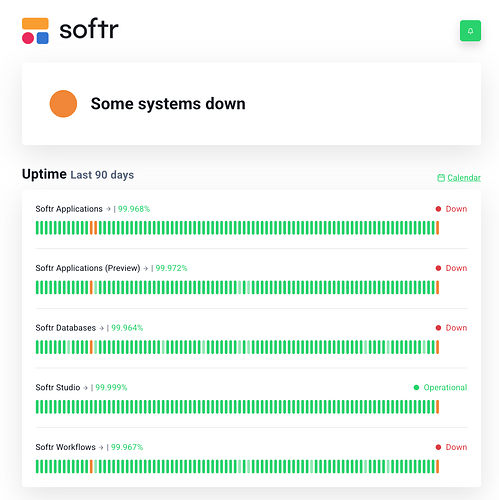The height and width of the screenshot is (500, 499).
Task: Click arrow next to Softr Databases
Action: (101, 328)
